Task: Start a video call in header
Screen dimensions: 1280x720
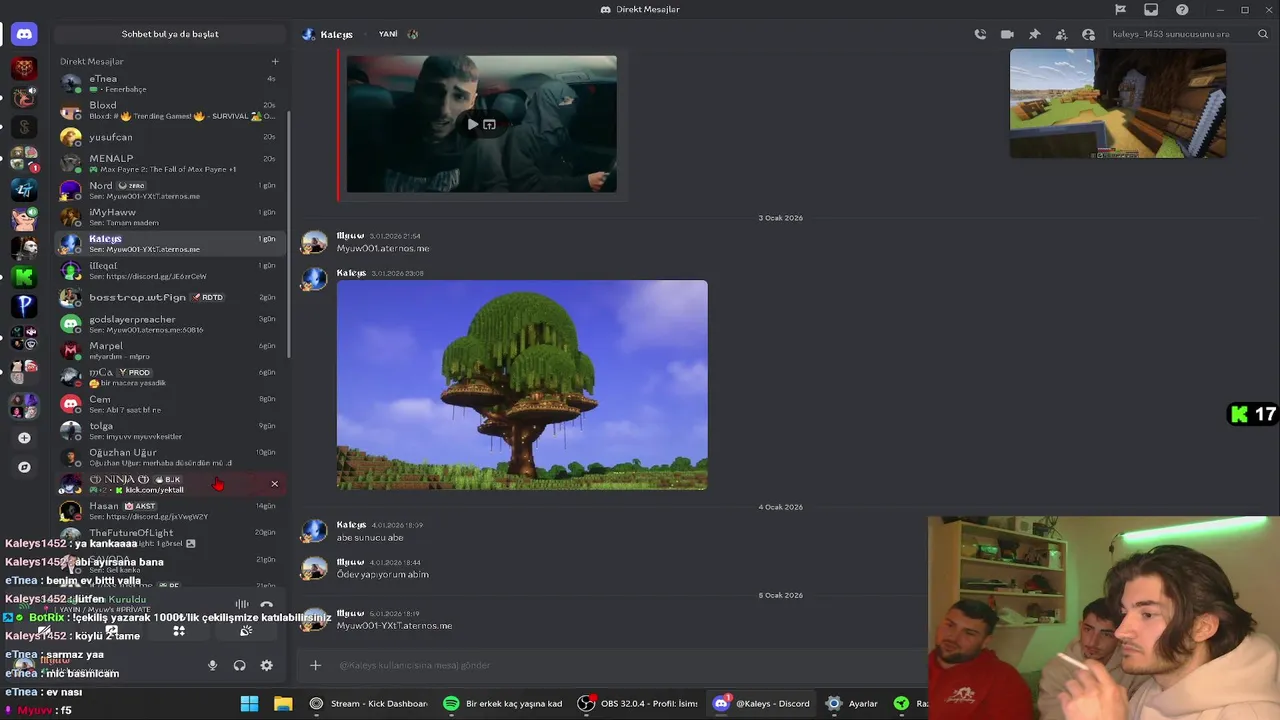Action: pyautogui.click(x=1007, y=34)
